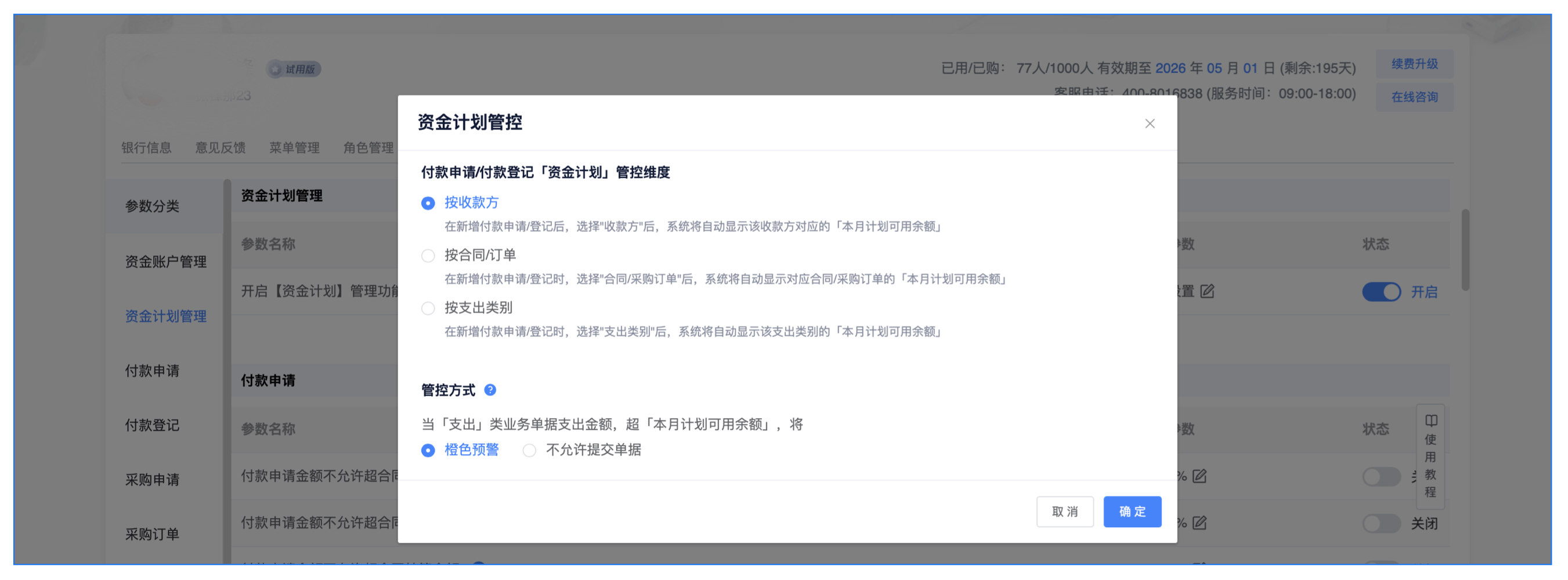This screenshot has width=1568, height=580.
Task: Open the 使用教程 book icon panel
Action: point(1430,420)
